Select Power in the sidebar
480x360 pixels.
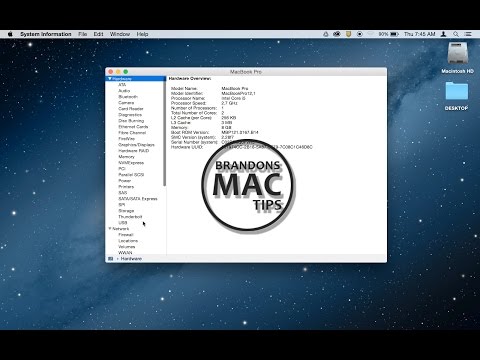125,181
